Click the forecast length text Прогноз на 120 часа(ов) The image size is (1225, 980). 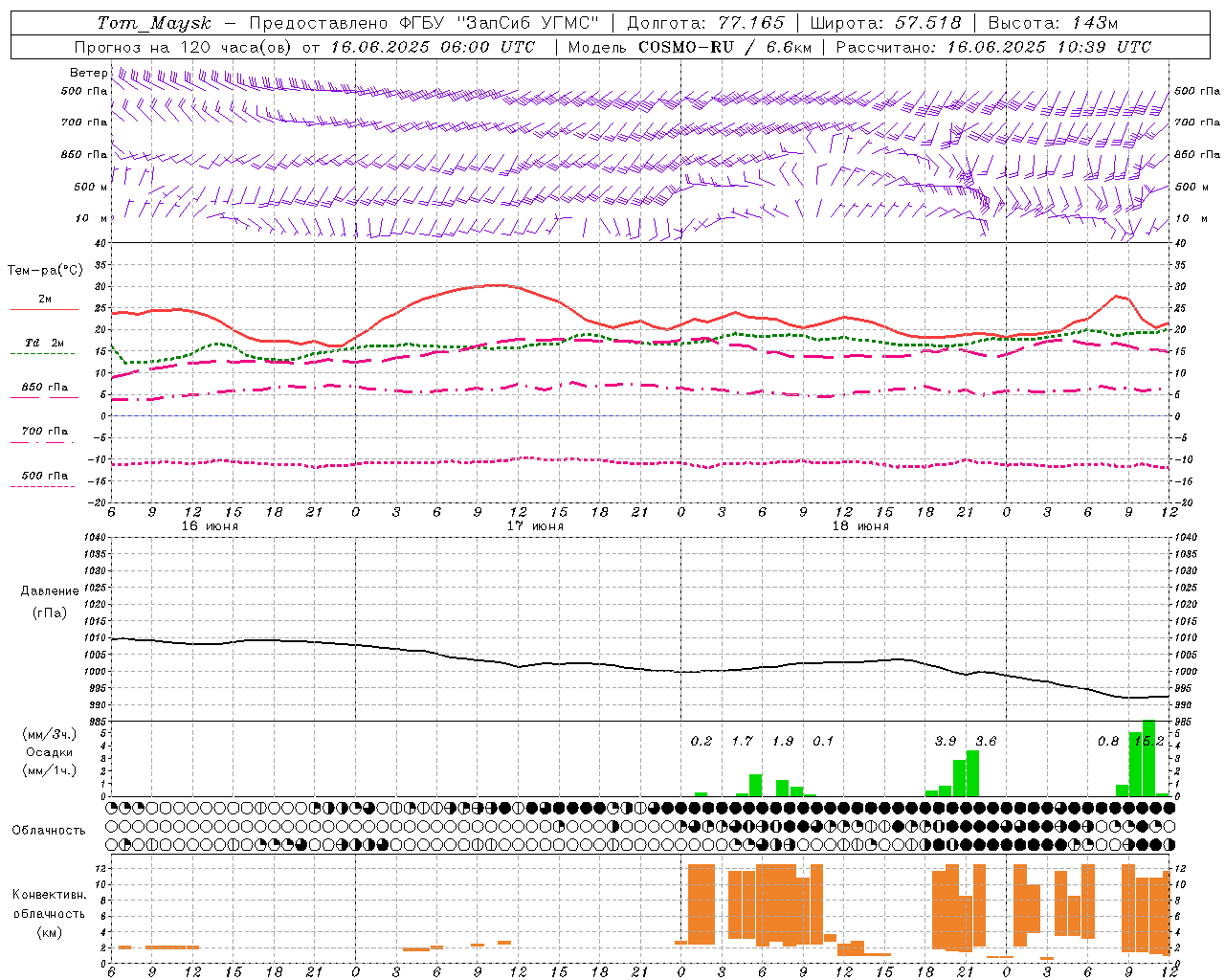coord(185,47)
